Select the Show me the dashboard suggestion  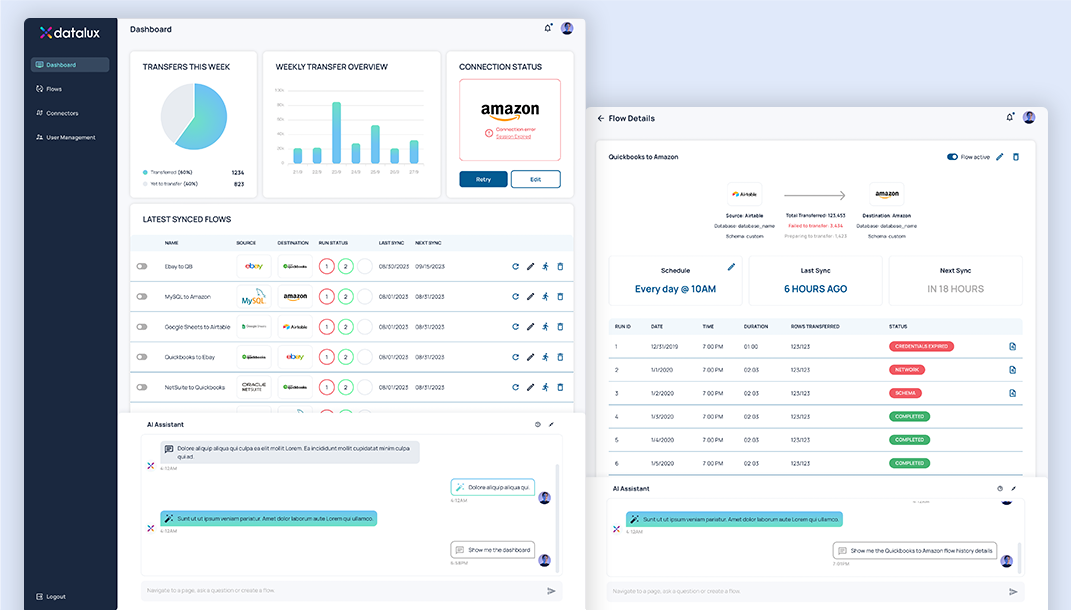tap(492, 549)
